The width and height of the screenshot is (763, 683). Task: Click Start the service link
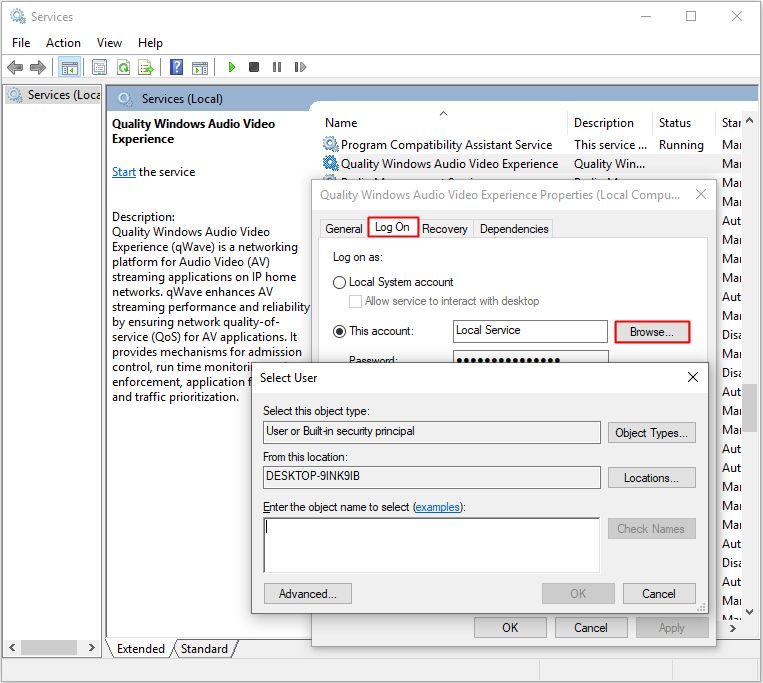coord(124,172)
